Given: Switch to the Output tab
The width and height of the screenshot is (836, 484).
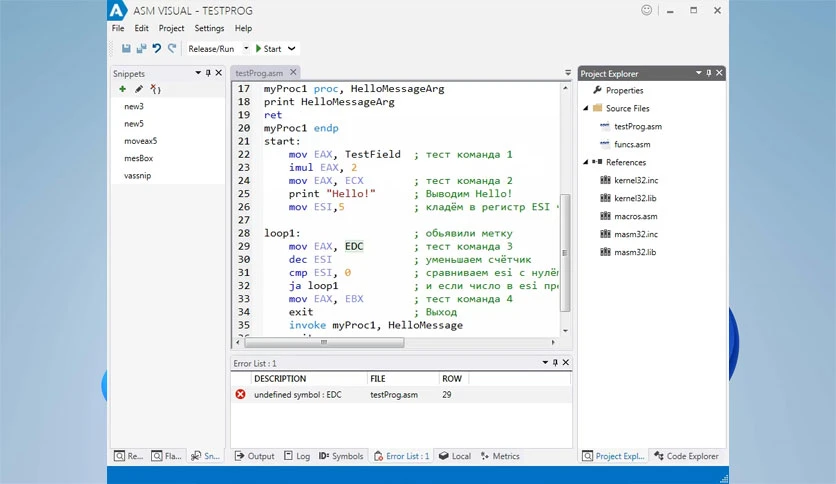Looking at the screenshot, I should point(254,456).
